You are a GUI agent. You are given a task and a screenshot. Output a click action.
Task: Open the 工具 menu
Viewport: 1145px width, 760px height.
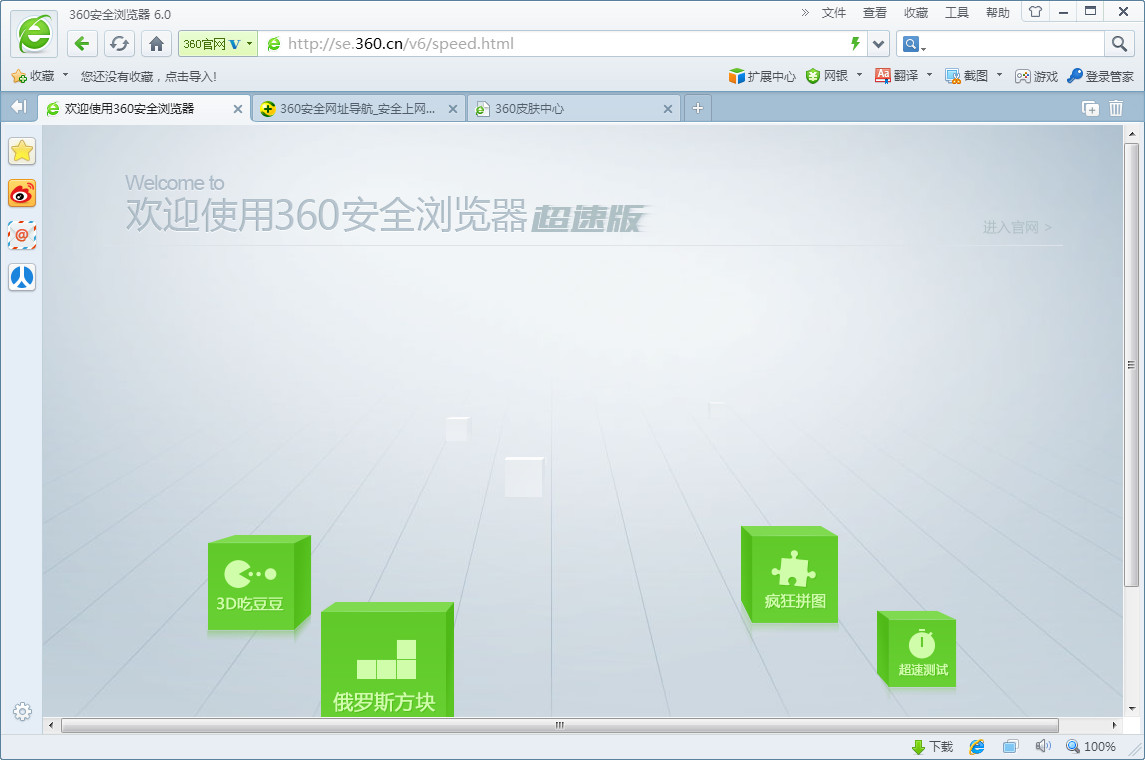coord(956,12)
